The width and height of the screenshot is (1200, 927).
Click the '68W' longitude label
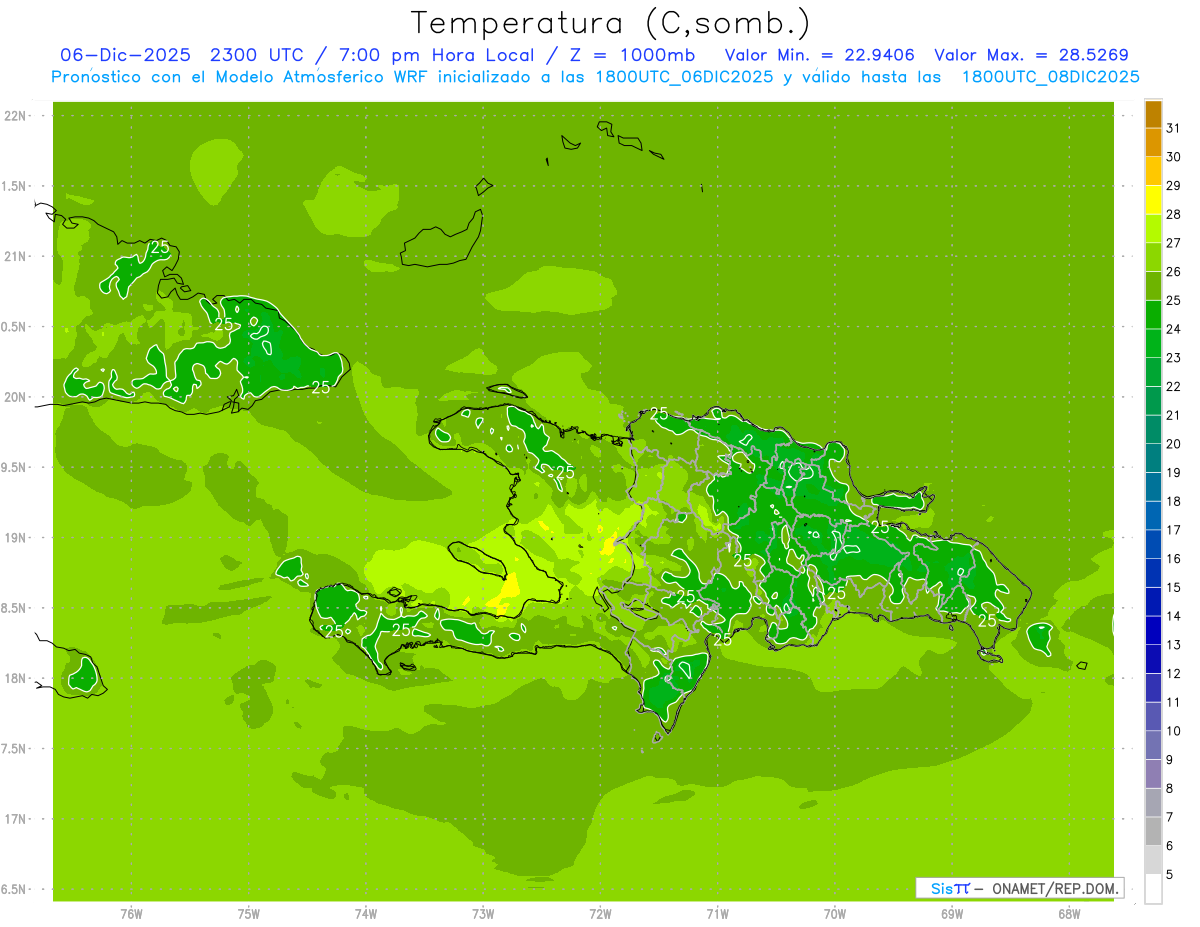pos(1069,914)
